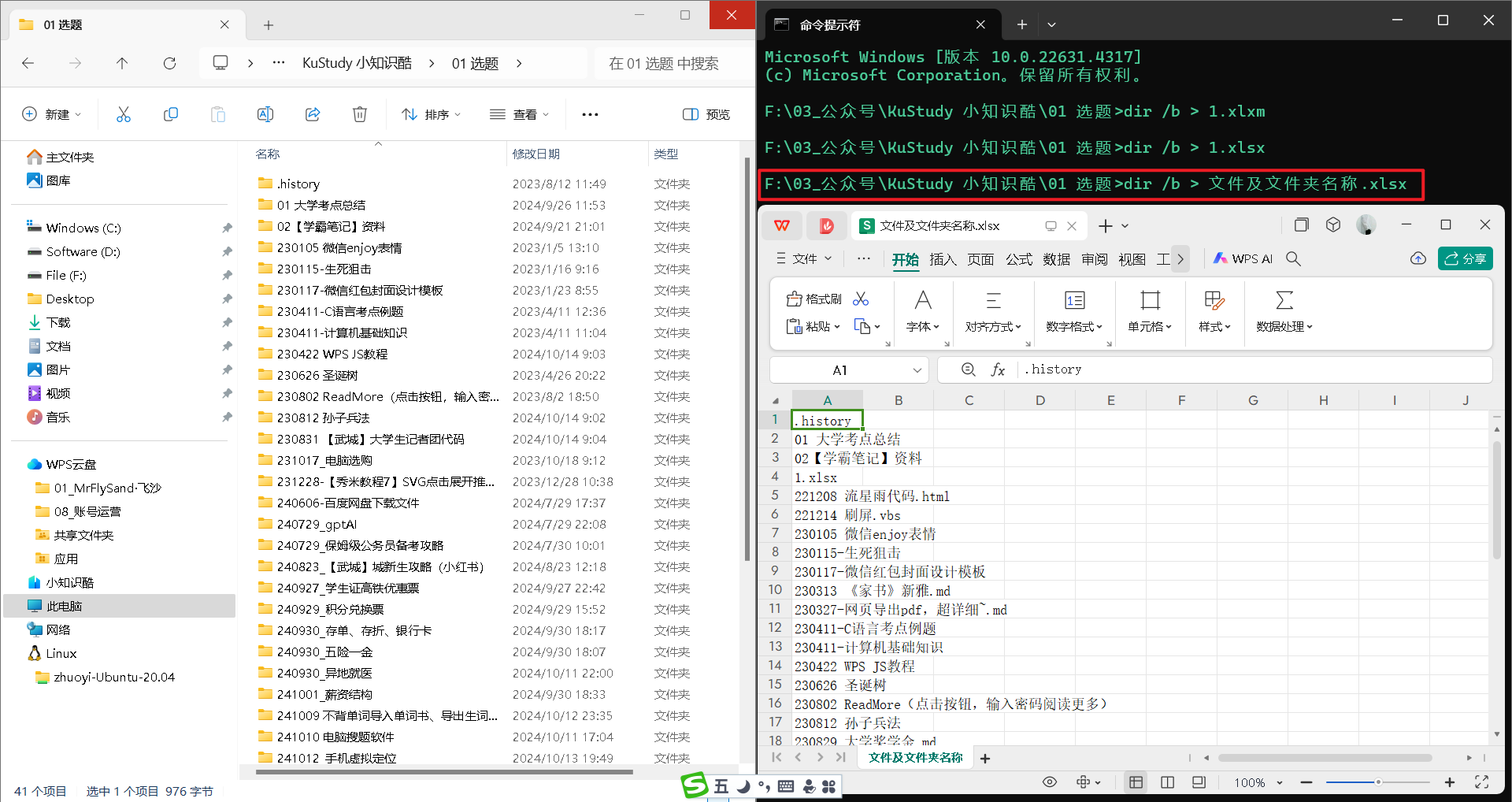Switch to normal view in WPS status bar
This screenshot has height=802, width=1512.
(1136, 782)
